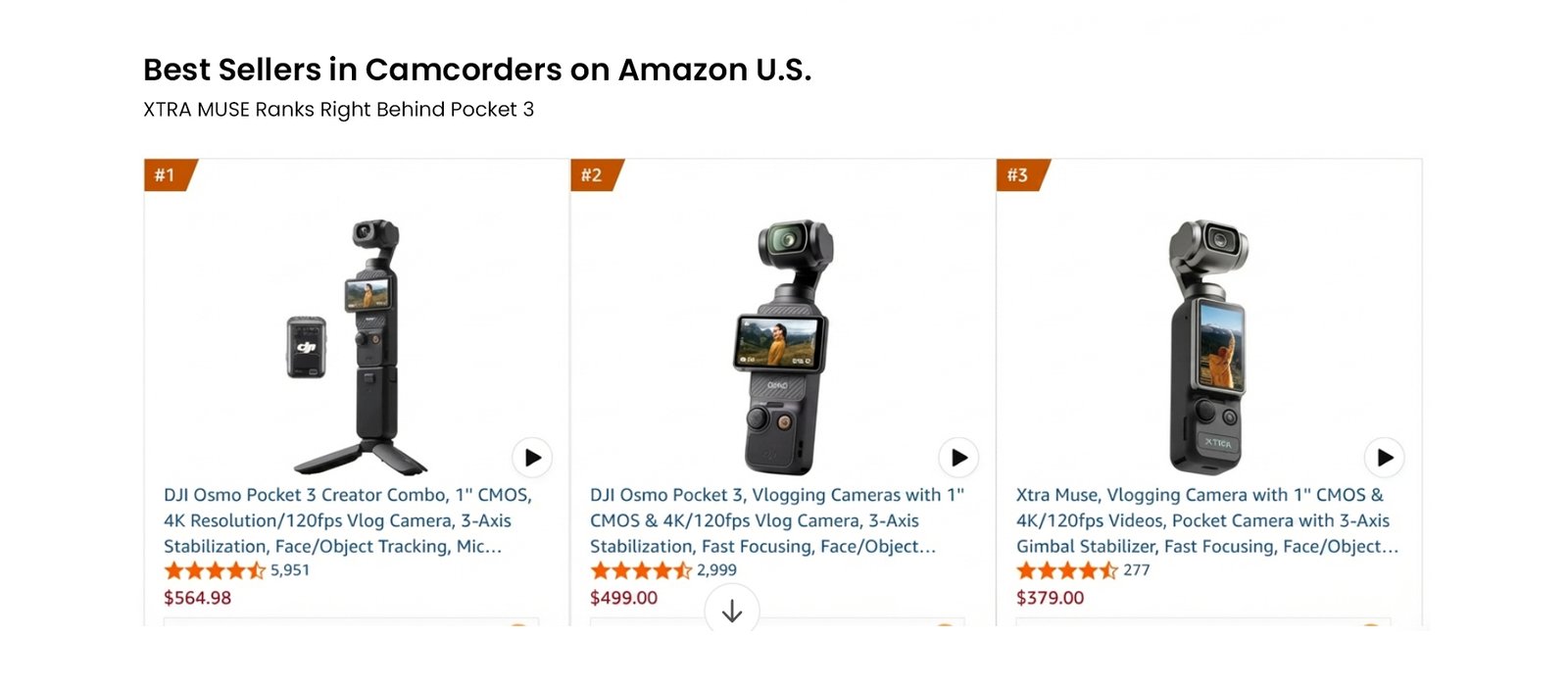Click the $379.00 price
The height and width of the screenshot is (687, 1568).
click(x=1050, y=598)
